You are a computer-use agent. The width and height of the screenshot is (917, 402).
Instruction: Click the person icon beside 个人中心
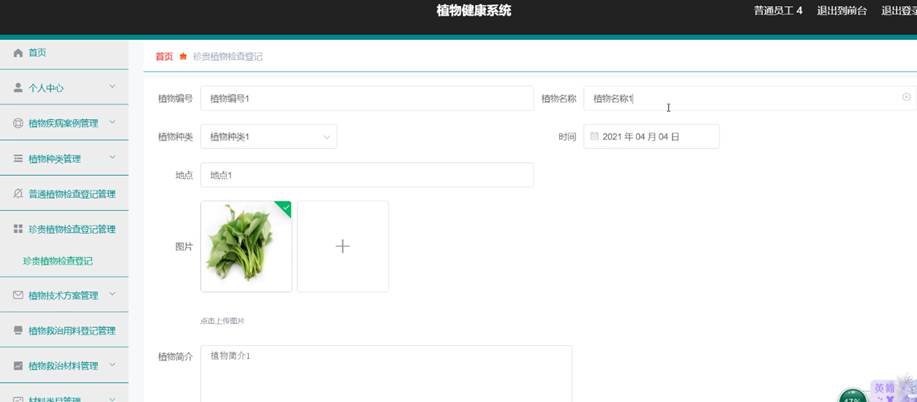tap(18, 88)
